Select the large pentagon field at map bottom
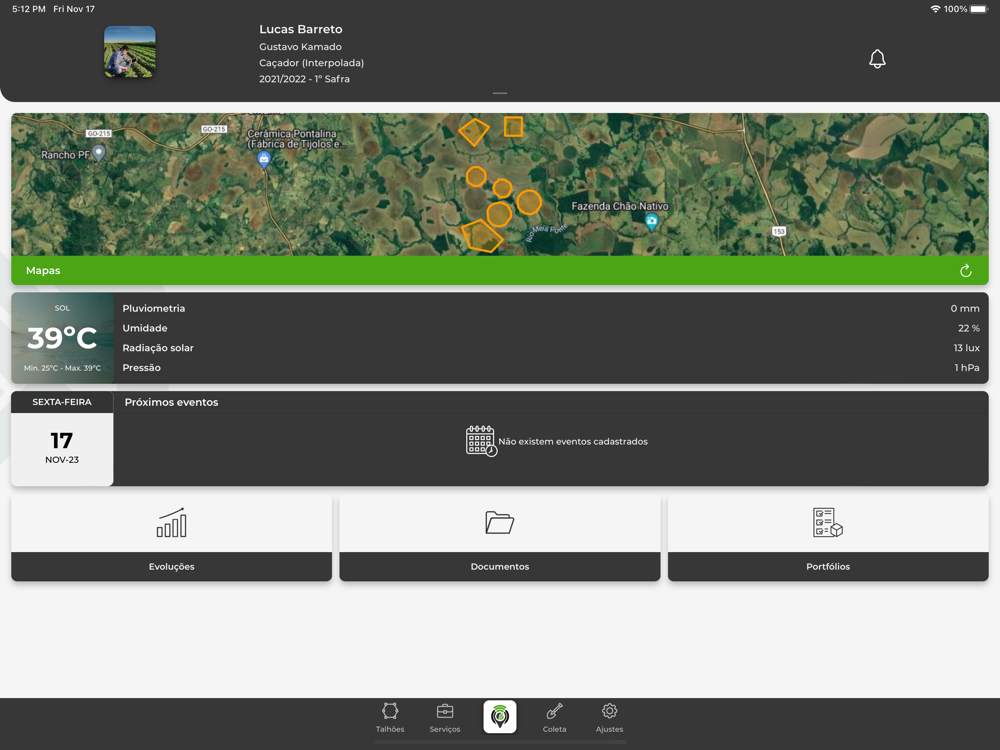The height and width of the screenshot is (750, 1000). (x=482, y=236)
